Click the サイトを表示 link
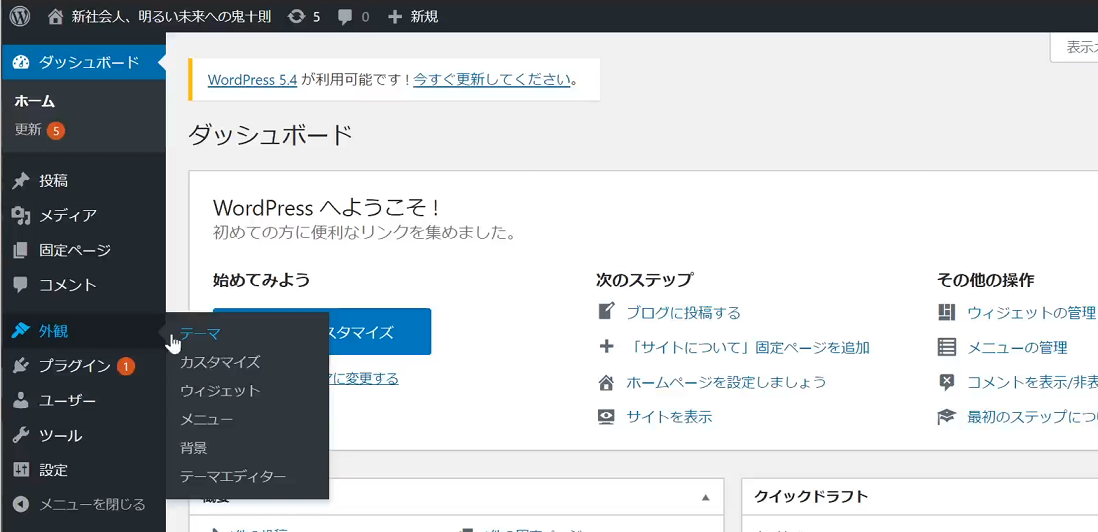The width and height of the screenshot is (1098, 532). tap(669, 417)
